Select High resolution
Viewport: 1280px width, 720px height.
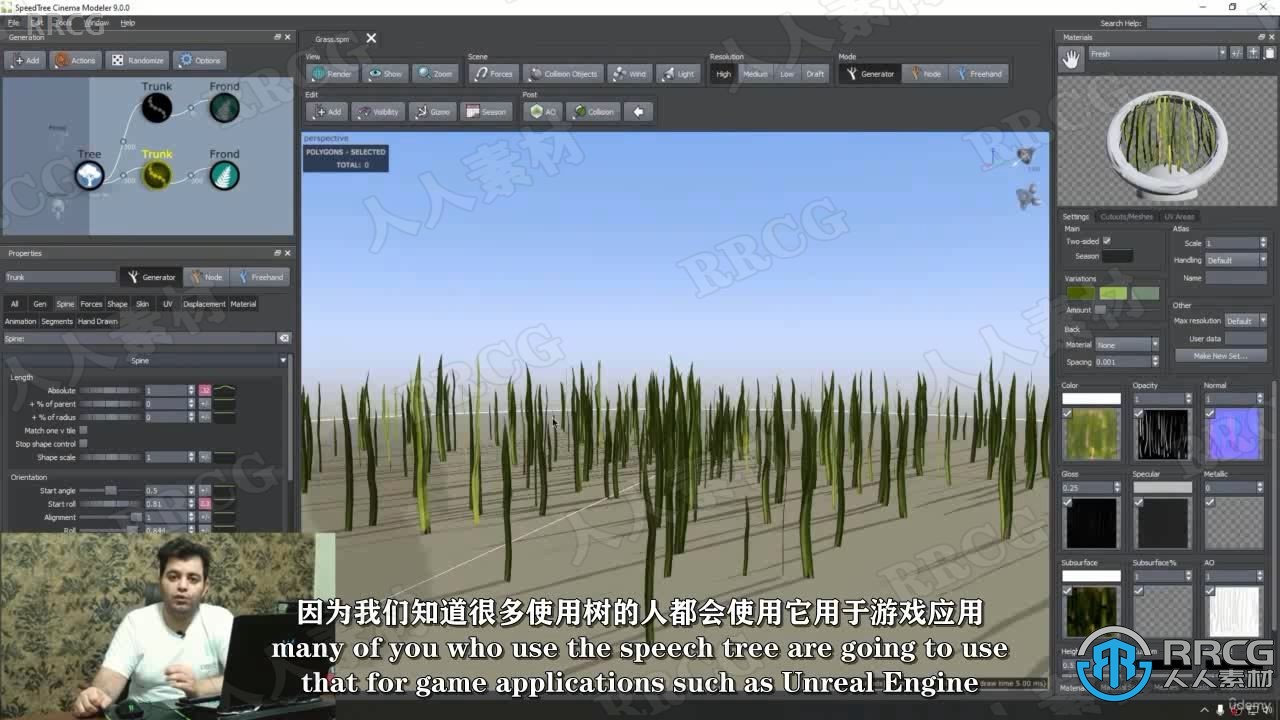(723, 74)
